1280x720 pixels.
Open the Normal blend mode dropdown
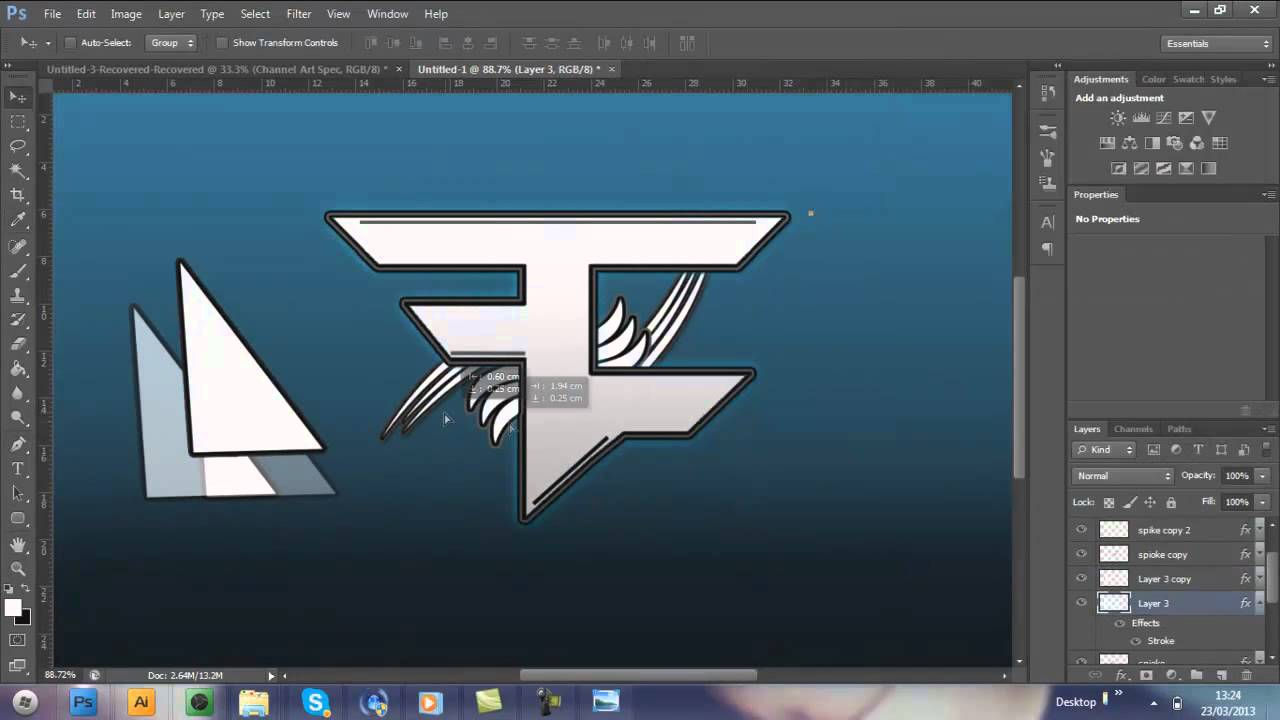(1123, 476)
